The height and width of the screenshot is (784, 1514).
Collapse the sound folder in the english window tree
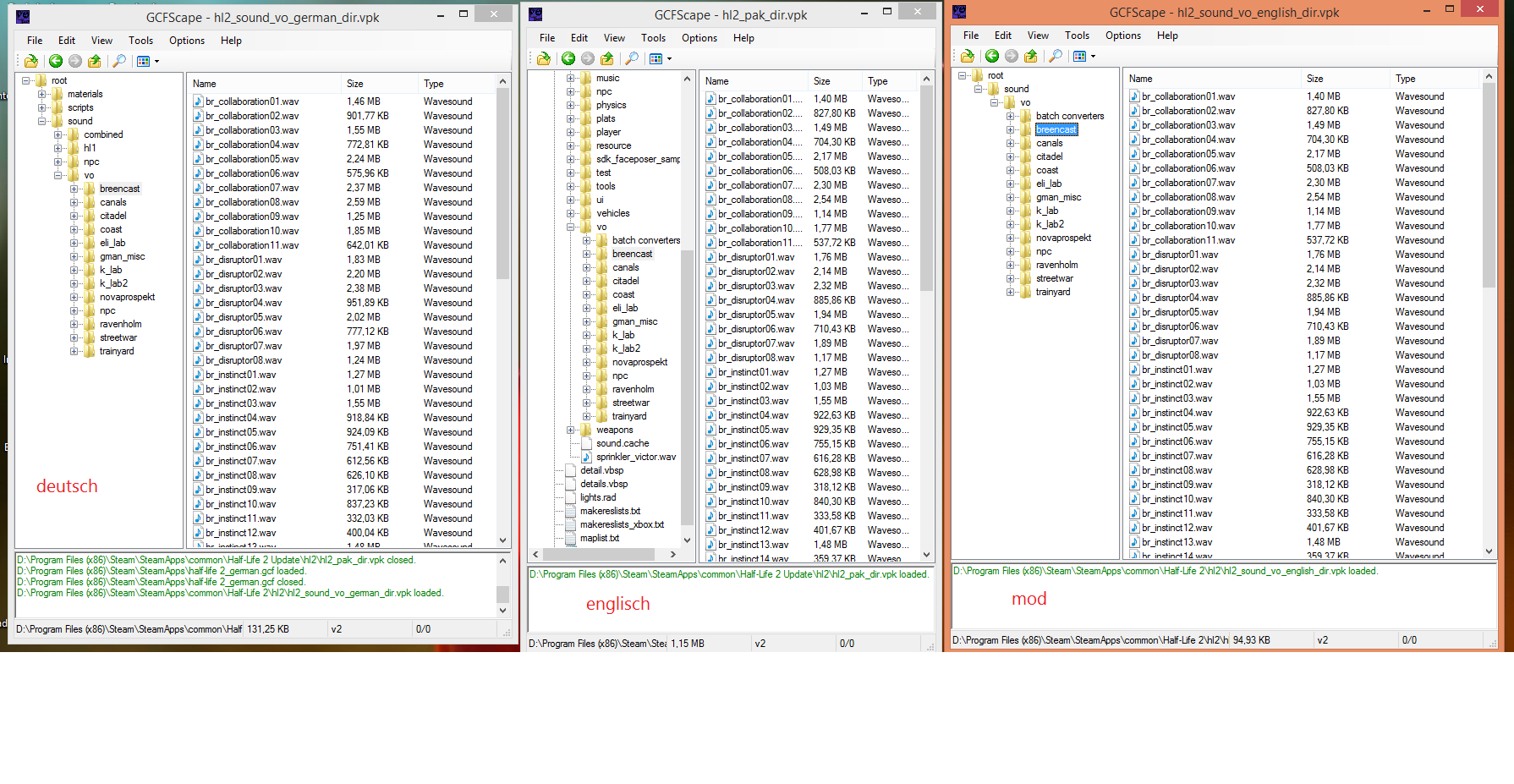click(978, 89)
